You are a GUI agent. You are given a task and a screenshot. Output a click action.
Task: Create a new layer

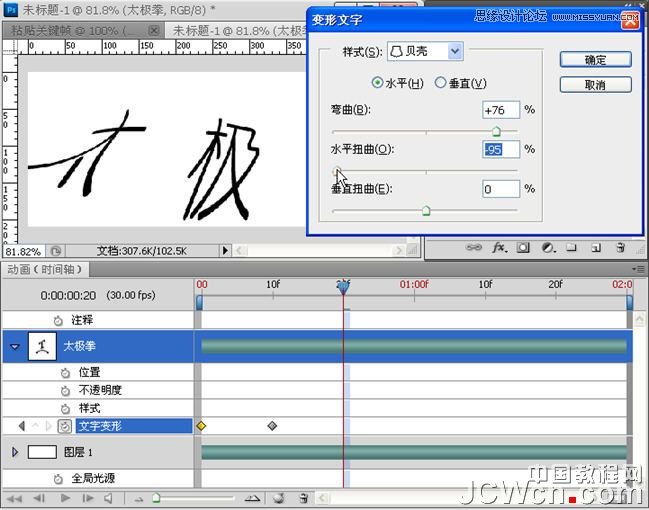596,248
